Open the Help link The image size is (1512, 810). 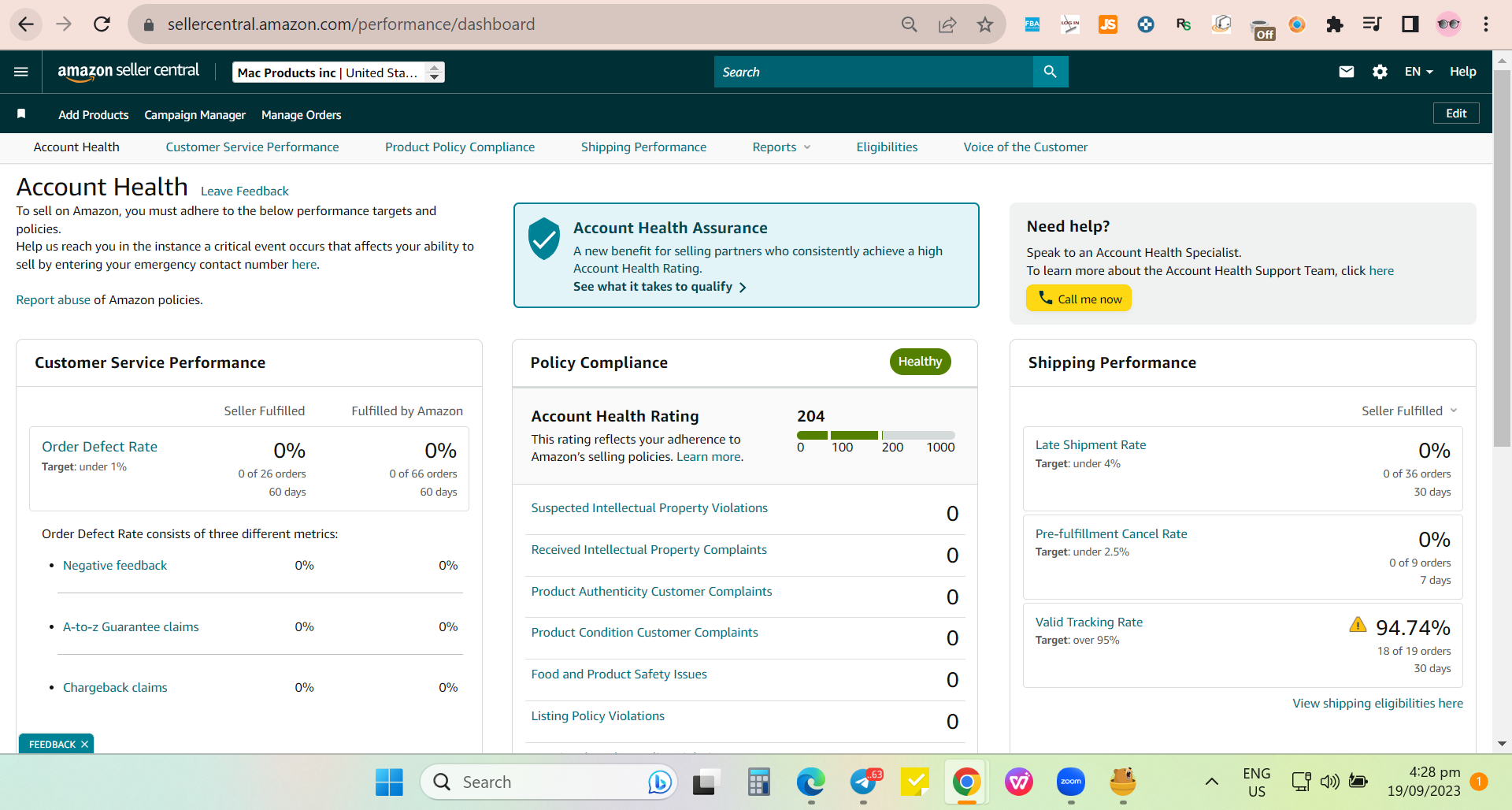[1463, 72]
